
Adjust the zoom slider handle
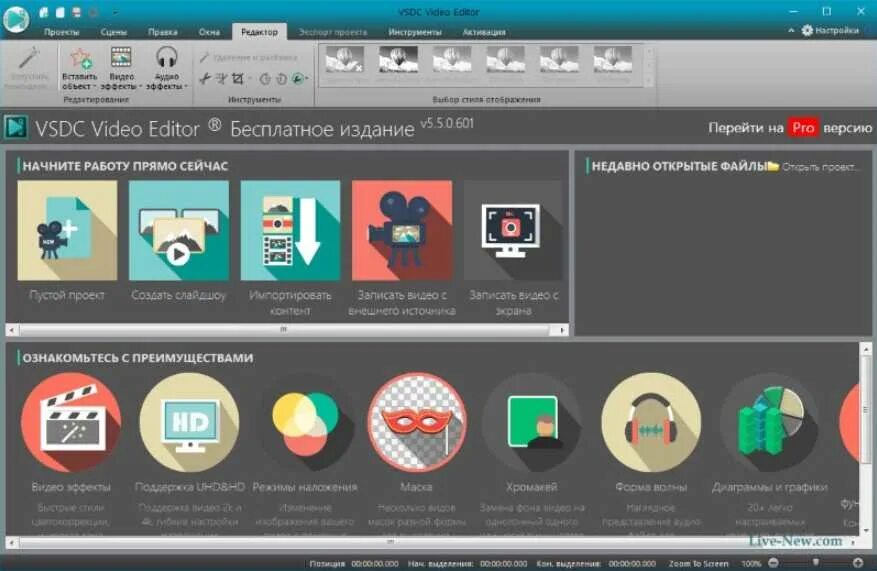tap(815, 562)
